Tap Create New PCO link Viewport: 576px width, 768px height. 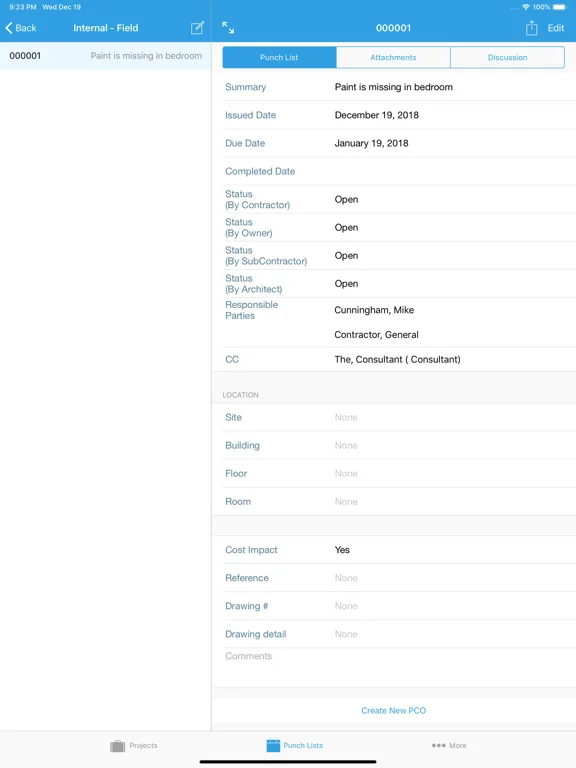click(x=393, y=710)
